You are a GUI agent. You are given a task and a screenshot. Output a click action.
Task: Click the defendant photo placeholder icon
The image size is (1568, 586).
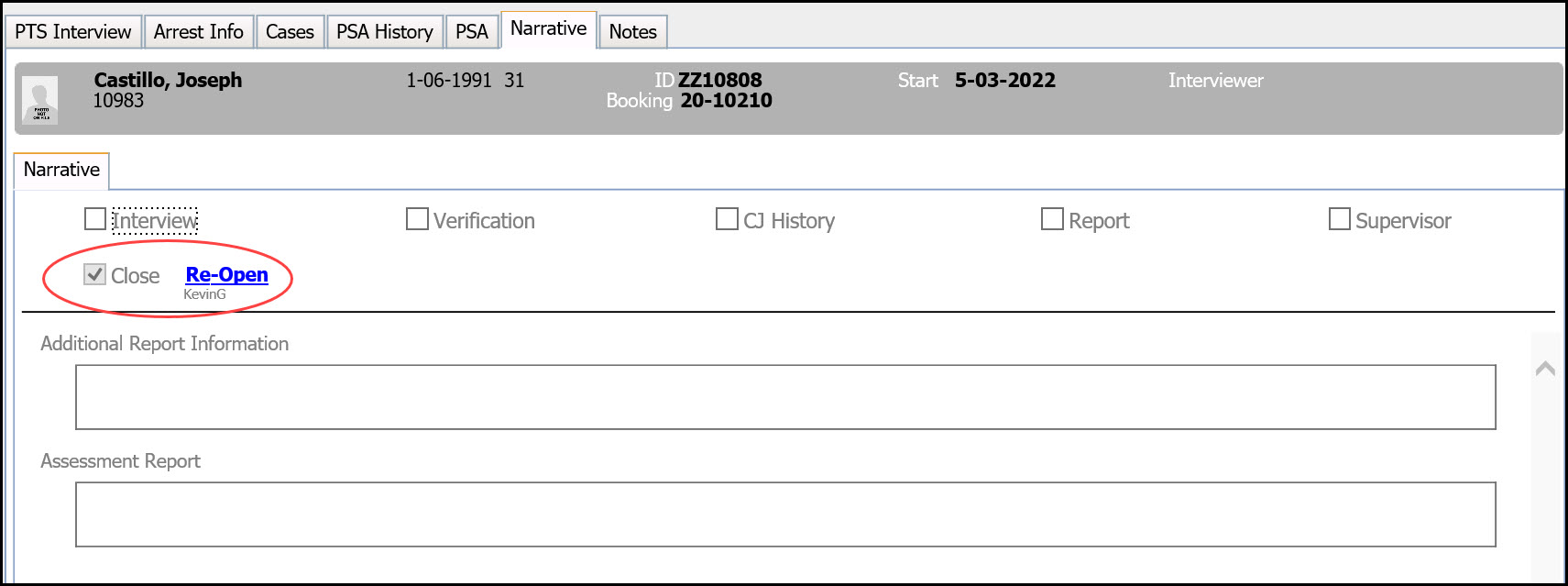(40, 100)
